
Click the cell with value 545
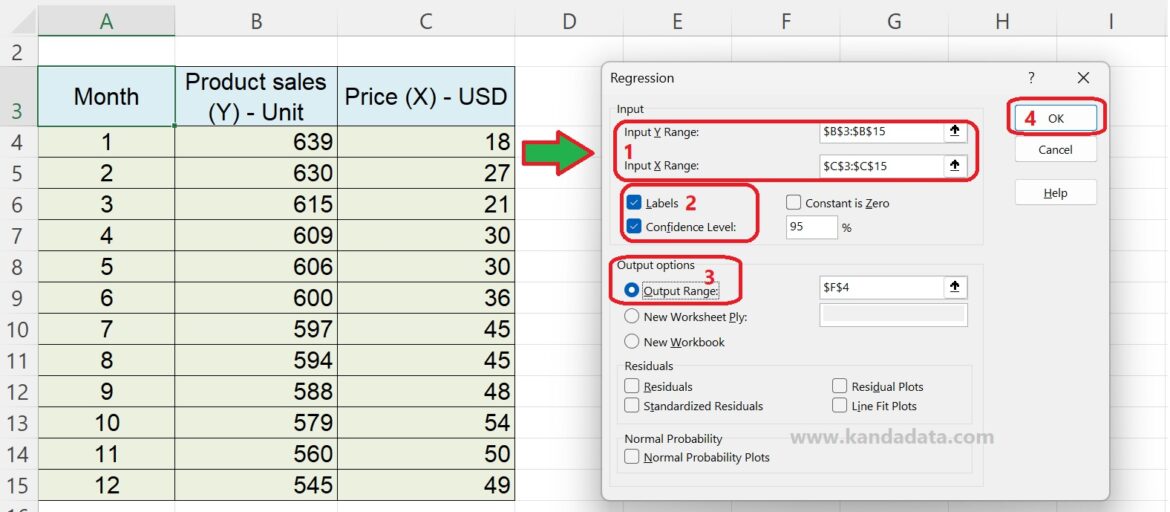tap(256, 485)
